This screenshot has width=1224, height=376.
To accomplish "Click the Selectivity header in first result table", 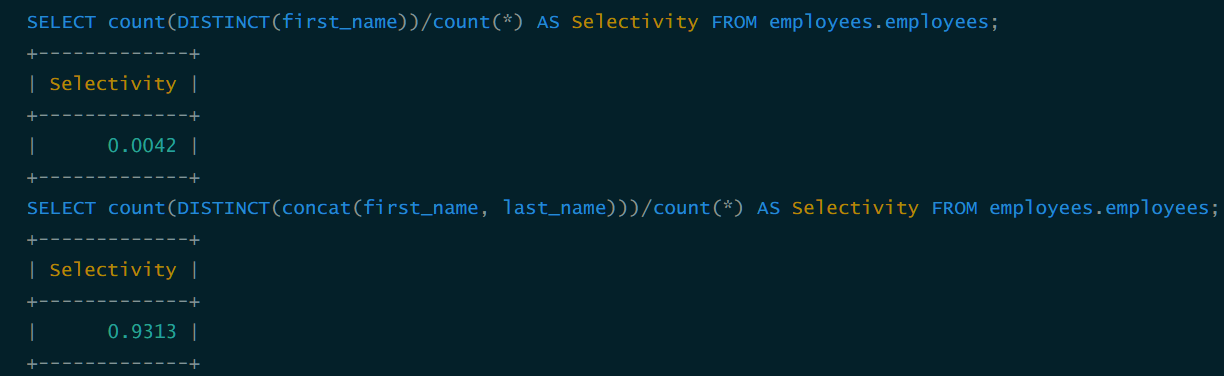I will 112,84.
